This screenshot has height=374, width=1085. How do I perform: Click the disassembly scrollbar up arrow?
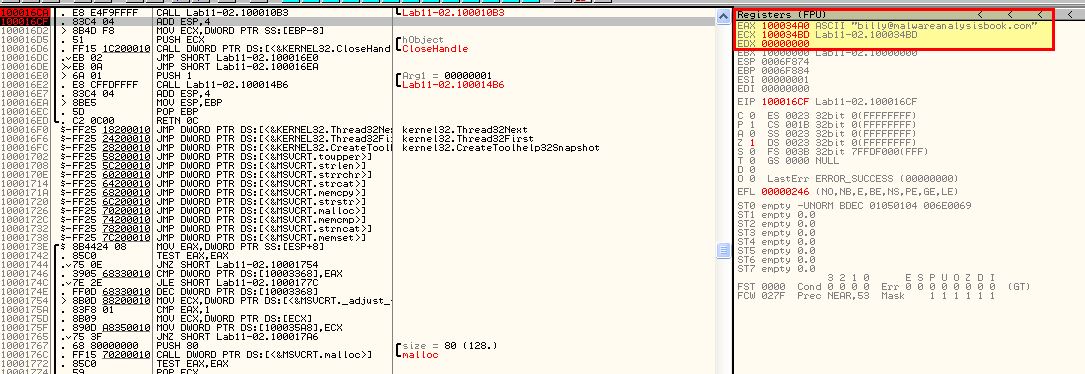tap(723, 16)
